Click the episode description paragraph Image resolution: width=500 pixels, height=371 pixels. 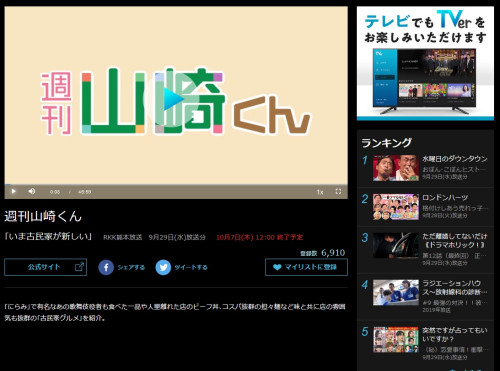click(x=175, y=312)
